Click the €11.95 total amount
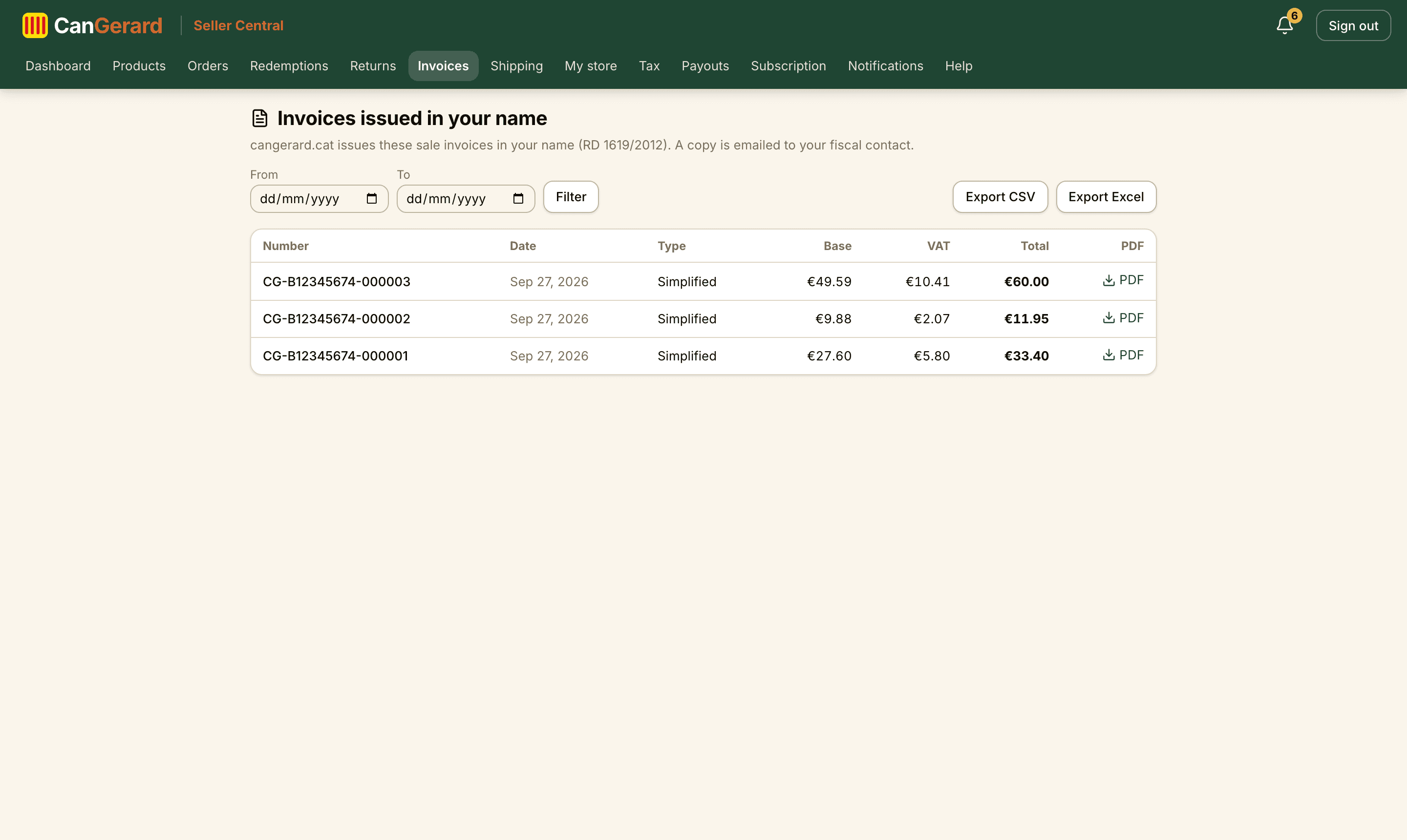This screenshot has height=840, width=1407. click(1026, 319)
